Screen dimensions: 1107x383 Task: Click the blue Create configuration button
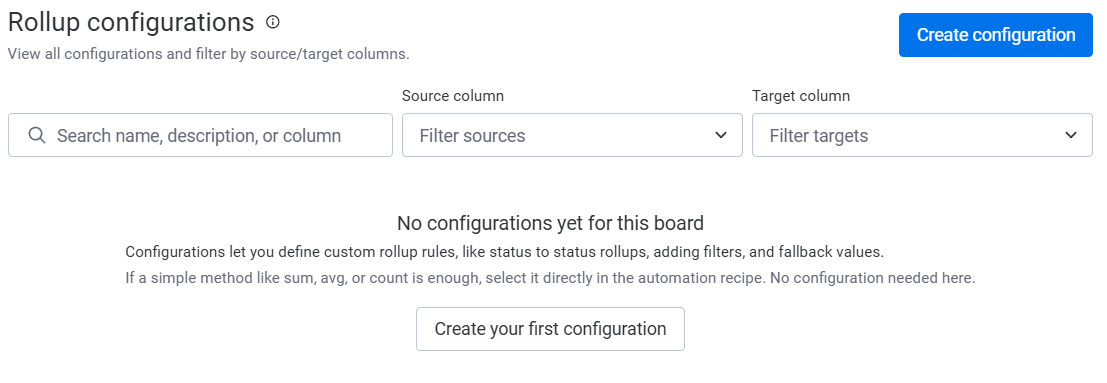995,35
